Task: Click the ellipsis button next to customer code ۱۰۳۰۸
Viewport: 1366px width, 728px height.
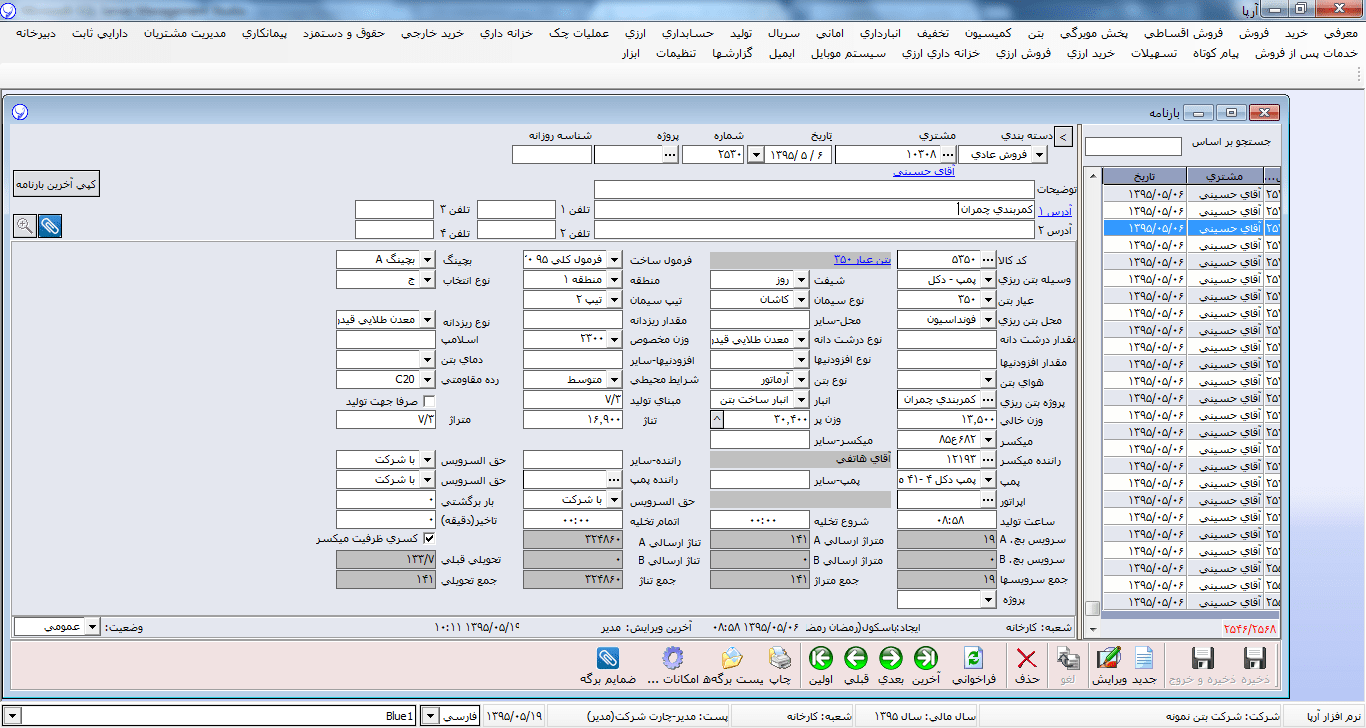Action: [948, 155]
